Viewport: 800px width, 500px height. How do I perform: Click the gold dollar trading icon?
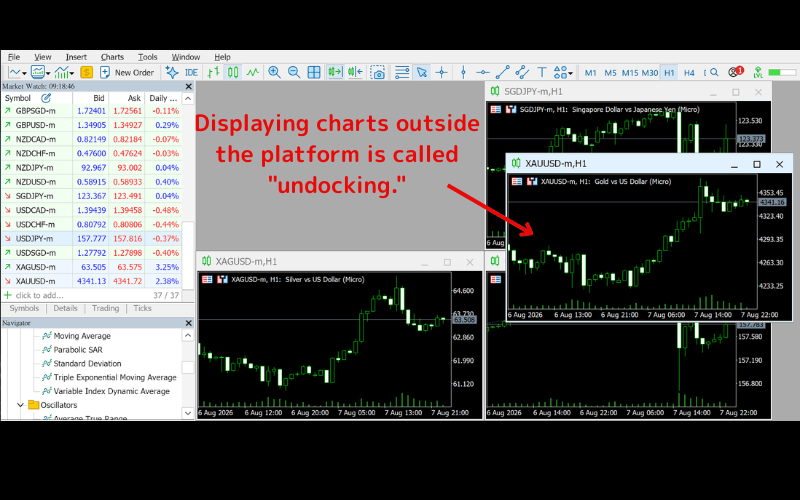87,72
